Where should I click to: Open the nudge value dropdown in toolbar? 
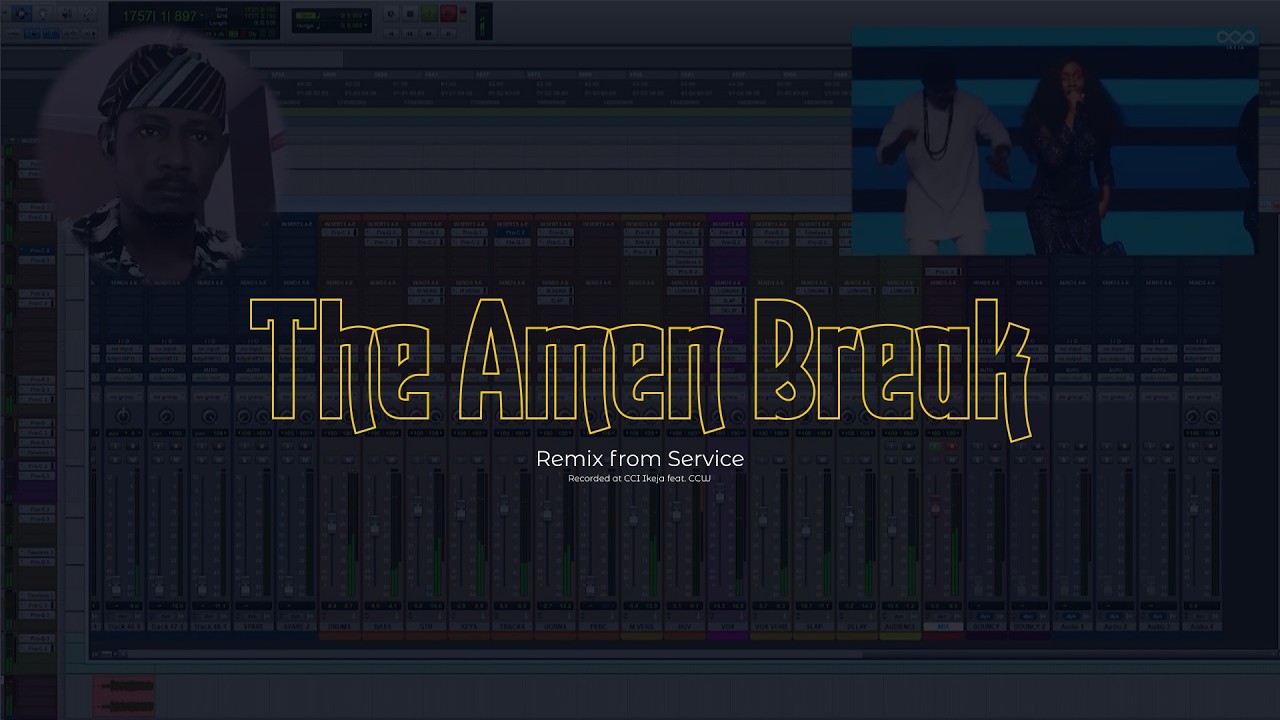coord(366,25)
